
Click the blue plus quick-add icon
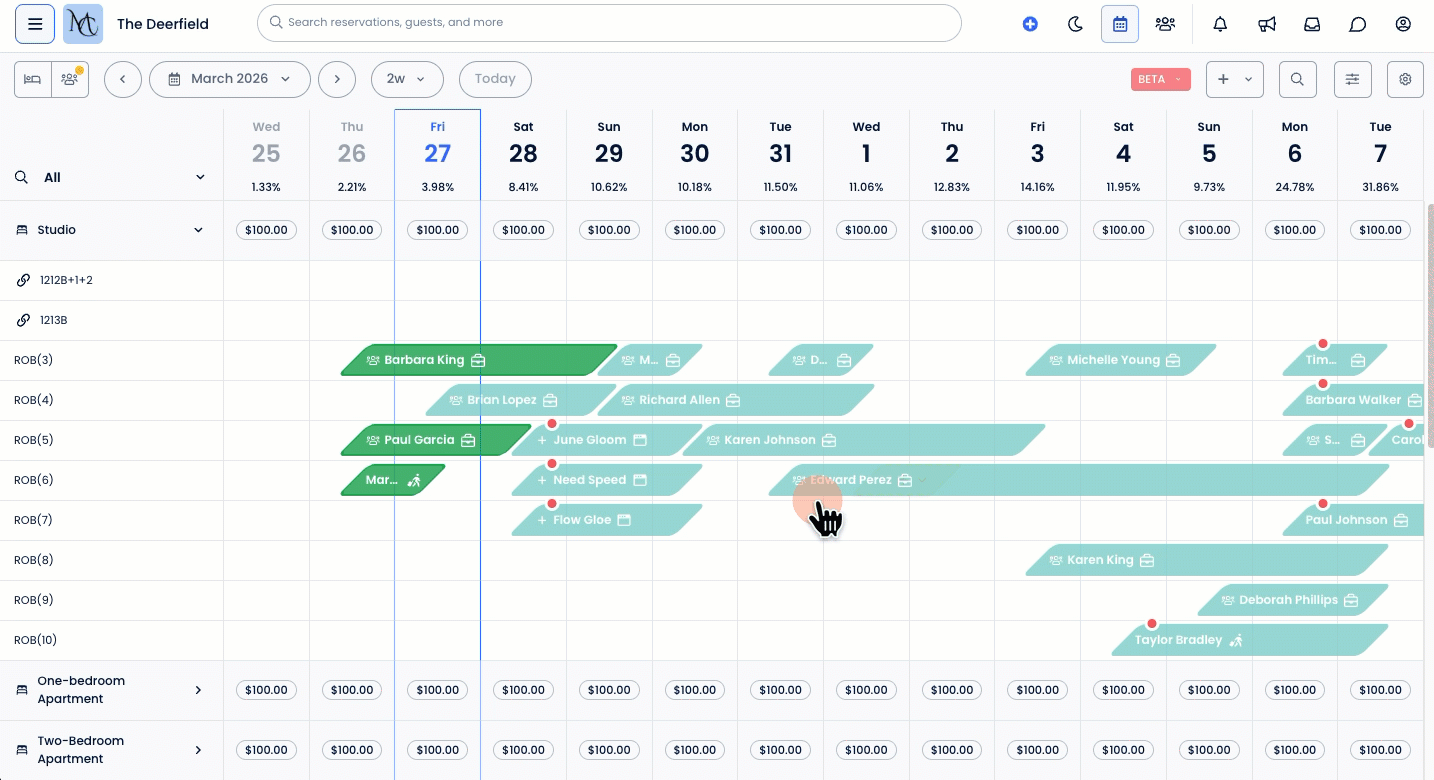click(x=1030, y=24)
